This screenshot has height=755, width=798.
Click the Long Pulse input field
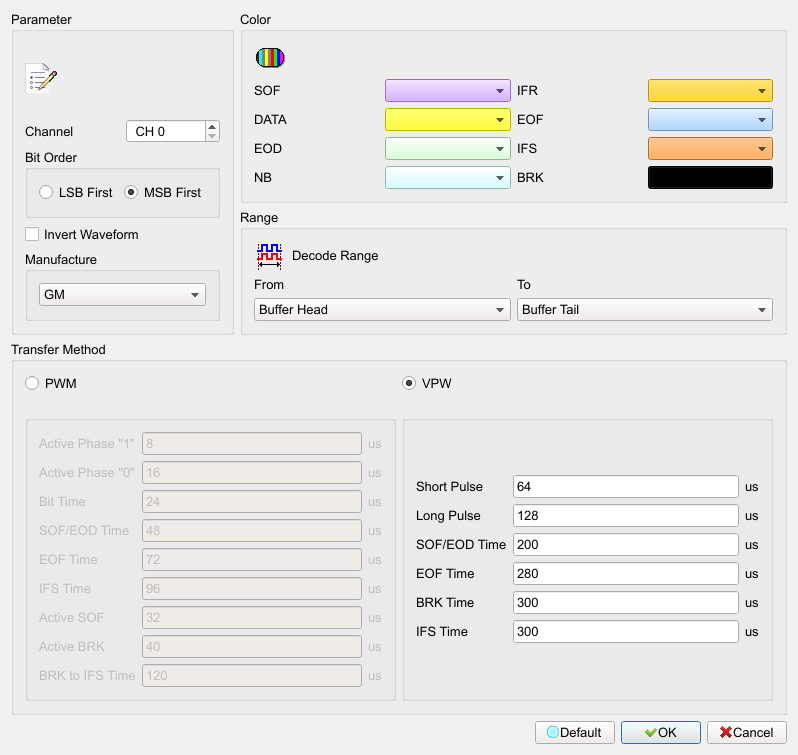625,515
